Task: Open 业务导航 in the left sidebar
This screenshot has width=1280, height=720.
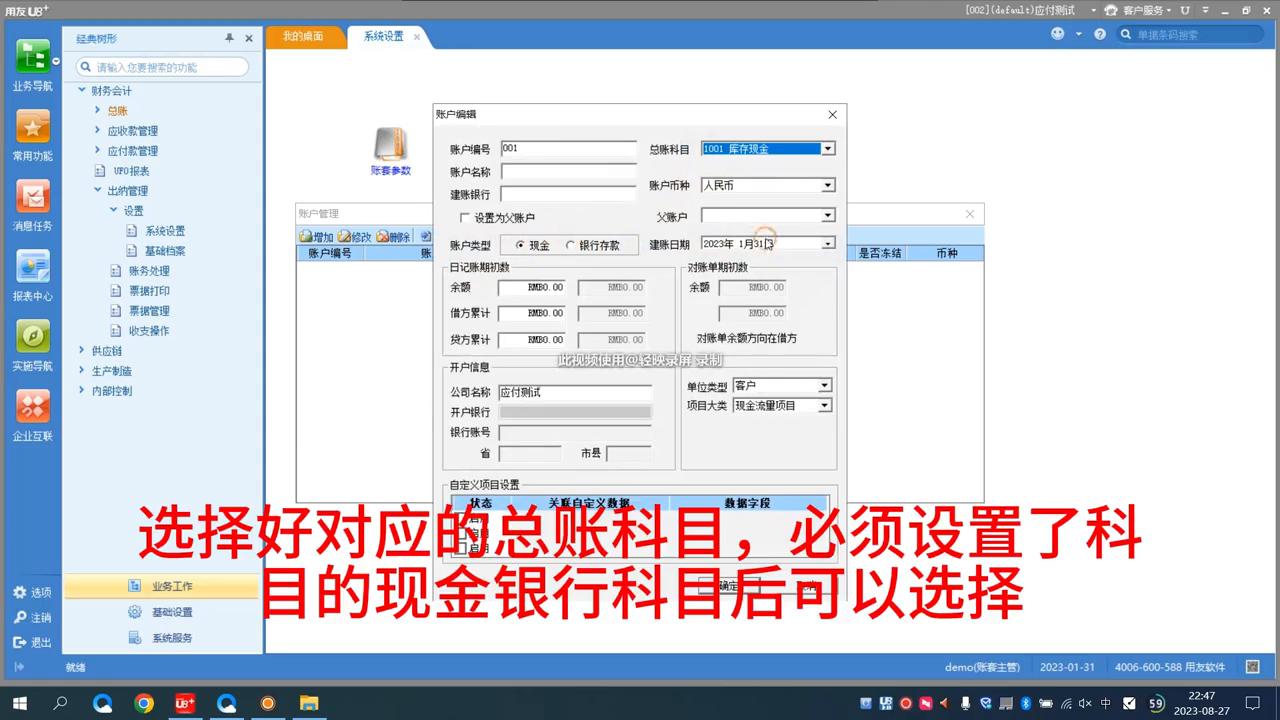Action: (33, 70)
